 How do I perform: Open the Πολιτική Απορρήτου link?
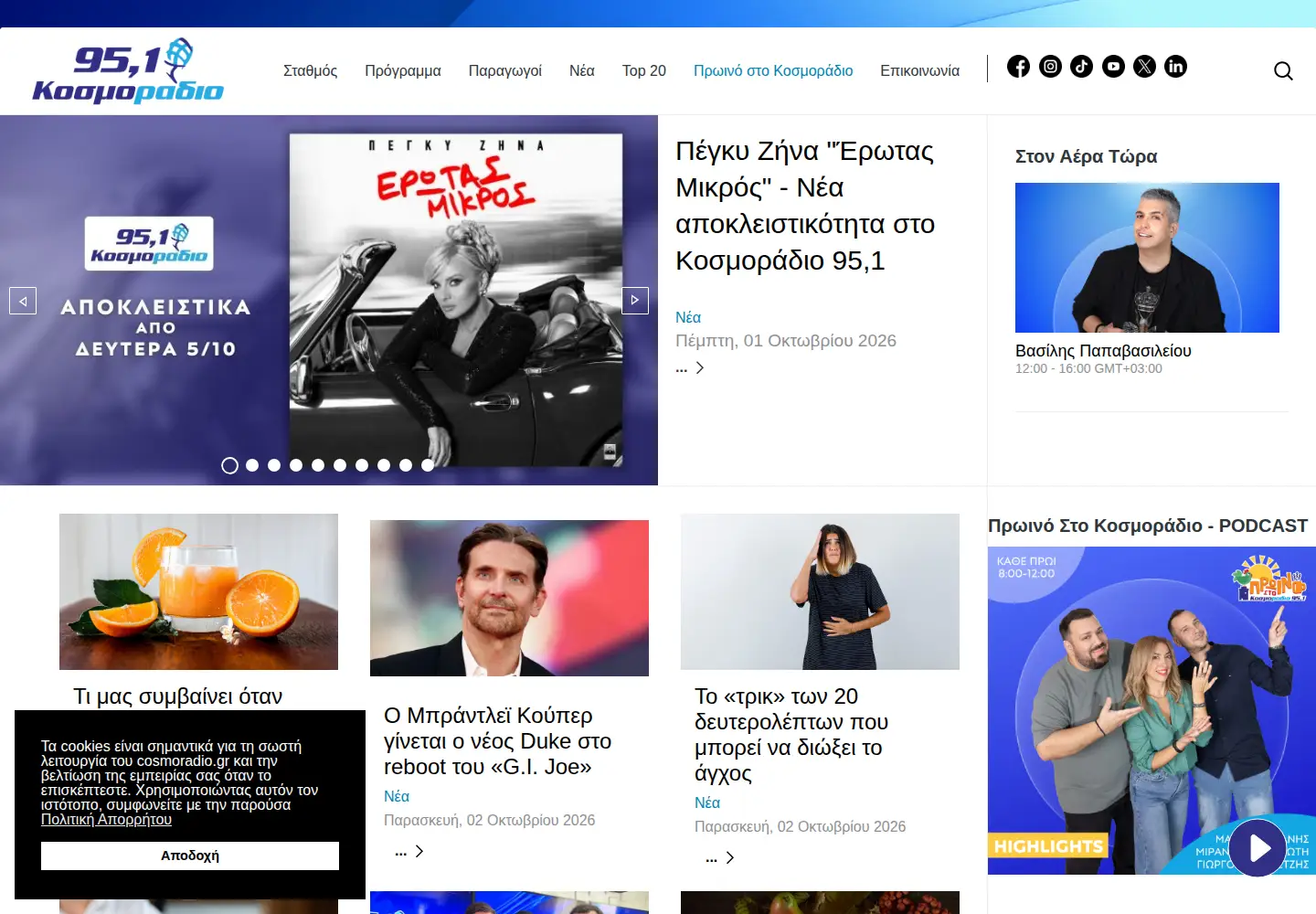click(x=106, y=820)
